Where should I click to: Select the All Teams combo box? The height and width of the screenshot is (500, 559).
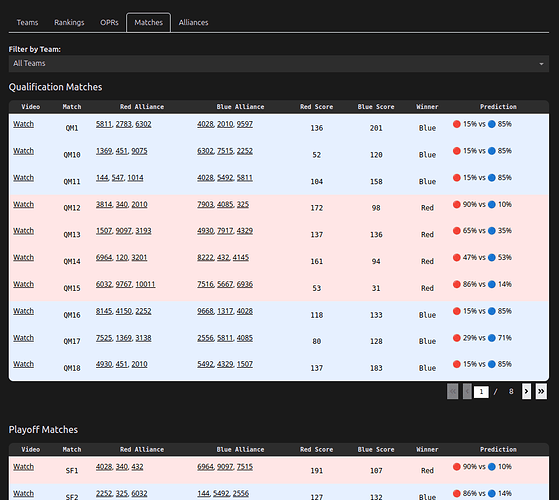tap(279, 63)
